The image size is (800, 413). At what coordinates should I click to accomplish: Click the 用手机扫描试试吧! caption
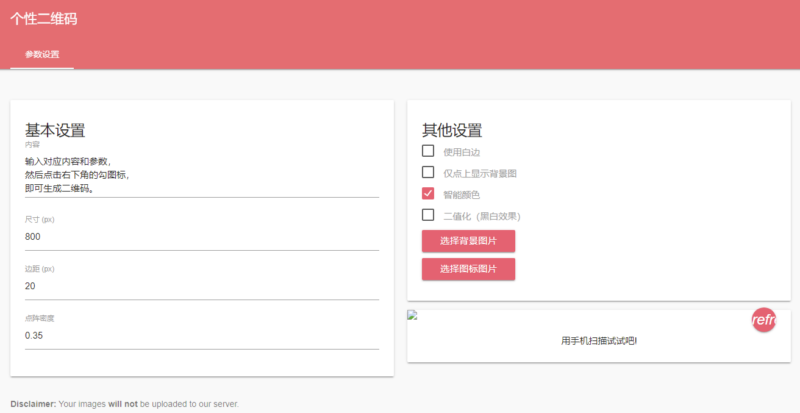coord(599,341)
